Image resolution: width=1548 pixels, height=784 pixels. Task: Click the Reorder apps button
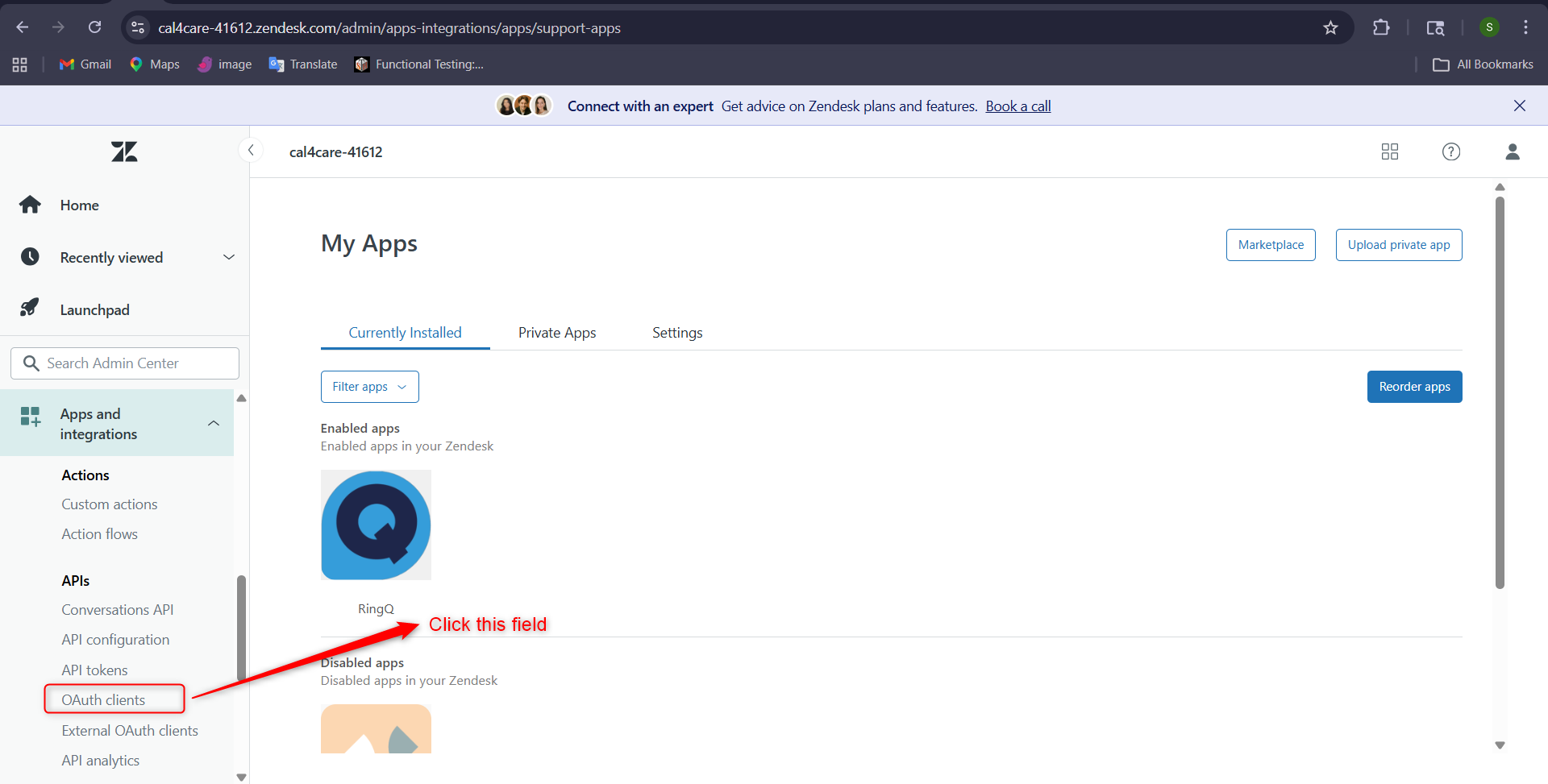point(1415,387)
